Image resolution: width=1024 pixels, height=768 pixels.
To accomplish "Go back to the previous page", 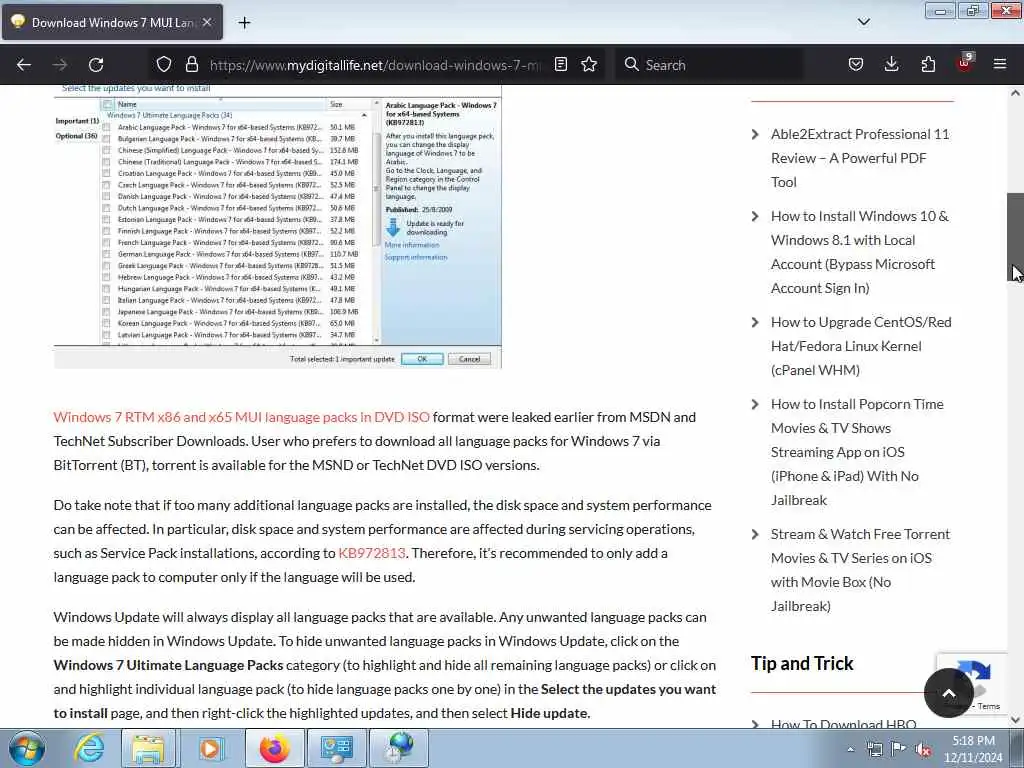I will click(24, 65).
